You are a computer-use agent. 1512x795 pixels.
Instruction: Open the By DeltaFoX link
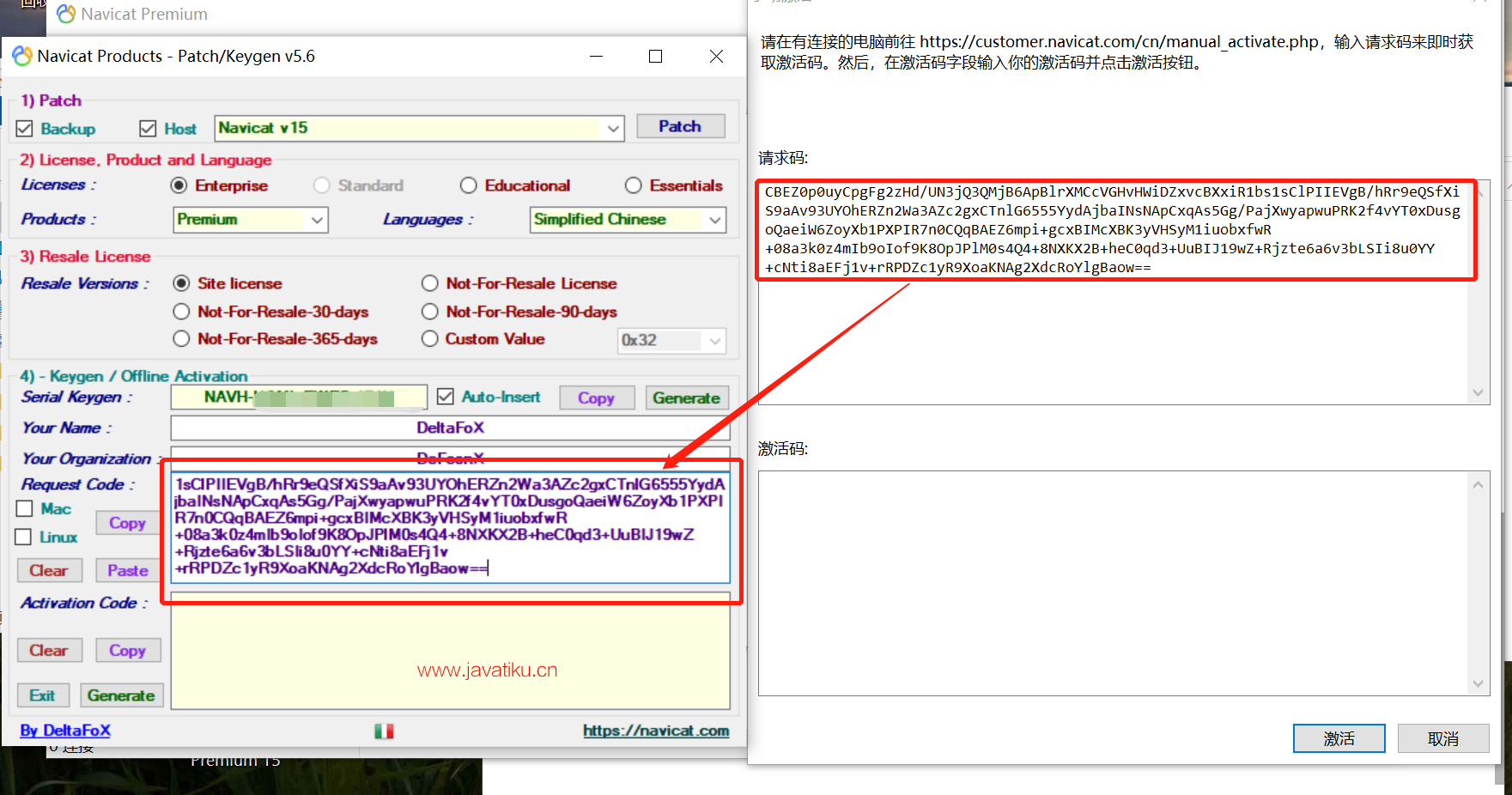65,731
